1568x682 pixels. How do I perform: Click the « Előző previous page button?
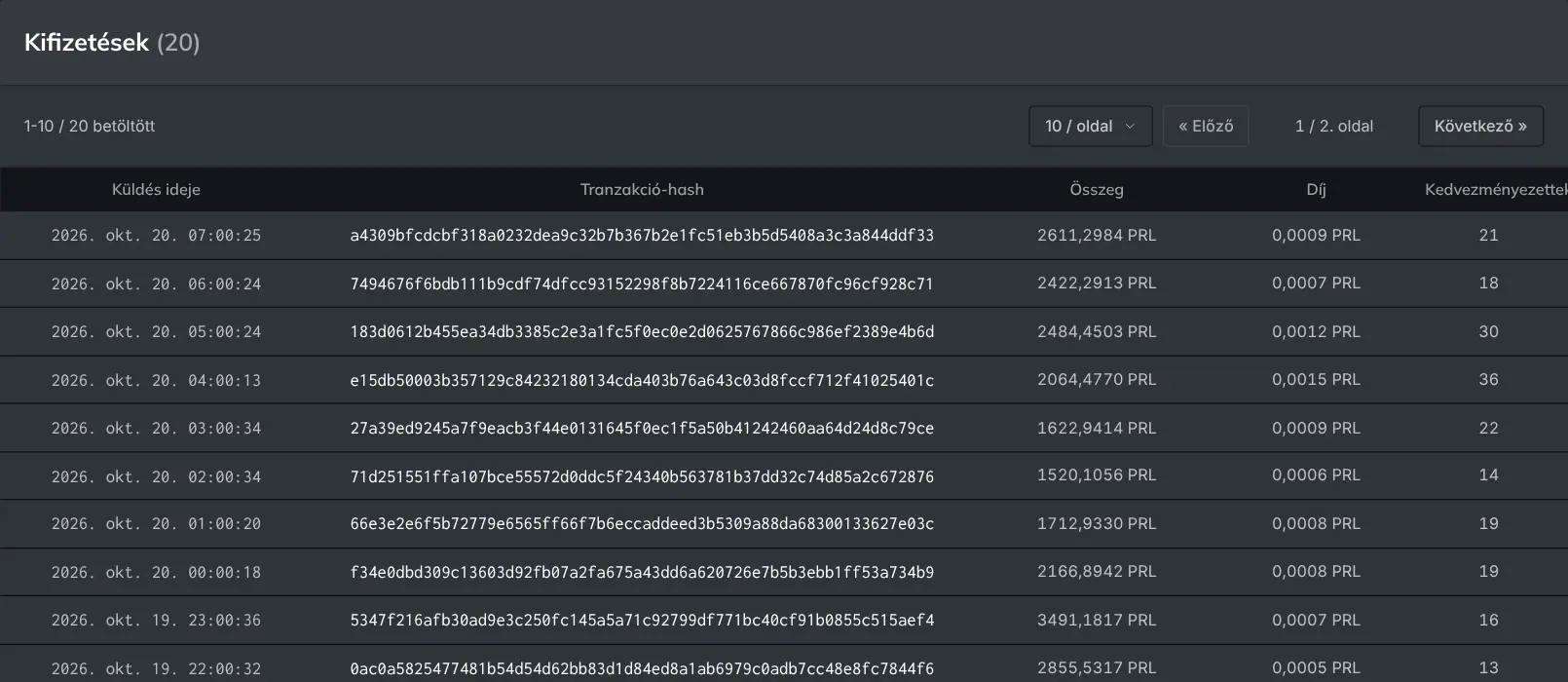tap(1206, 127)
